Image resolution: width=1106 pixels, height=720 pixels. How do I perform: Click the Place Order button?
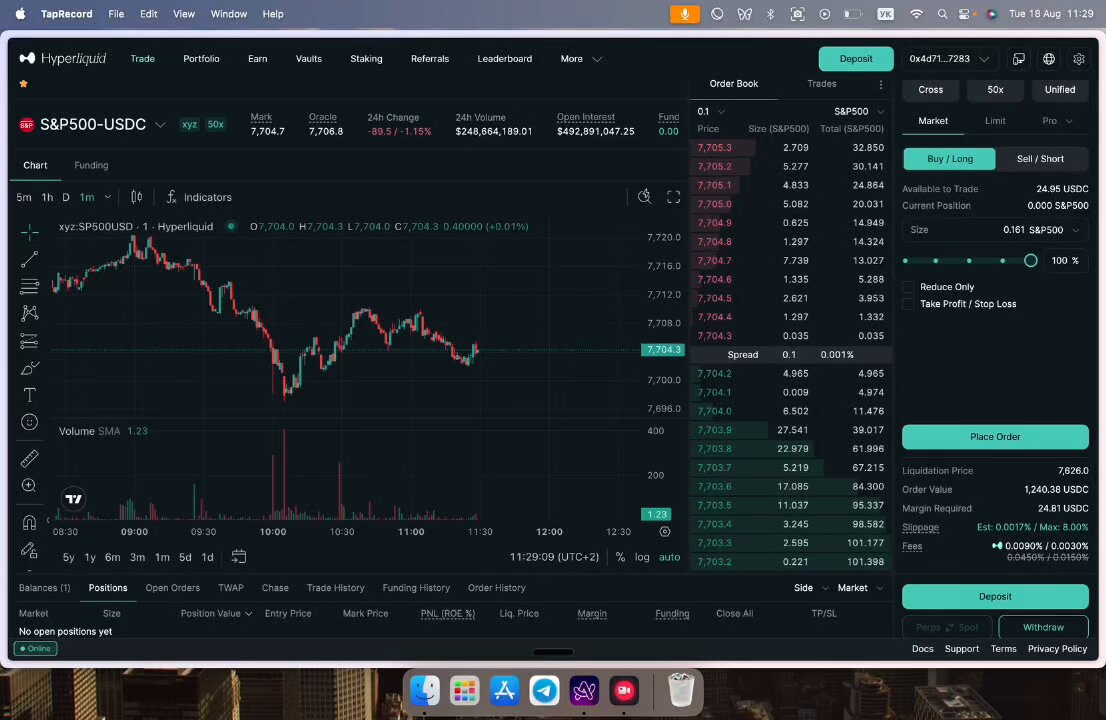(x=995, y=437)
